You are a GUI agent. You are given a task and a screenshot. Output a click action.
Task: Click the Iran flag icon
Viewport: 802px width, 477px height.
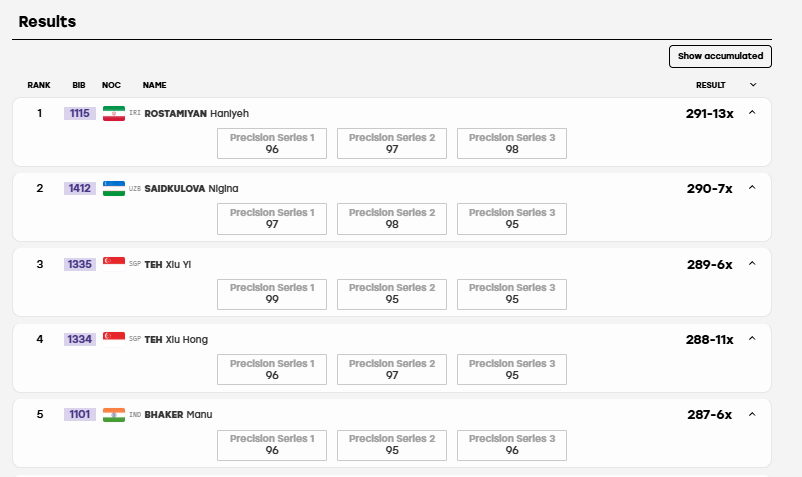click(x=114, y=113)
